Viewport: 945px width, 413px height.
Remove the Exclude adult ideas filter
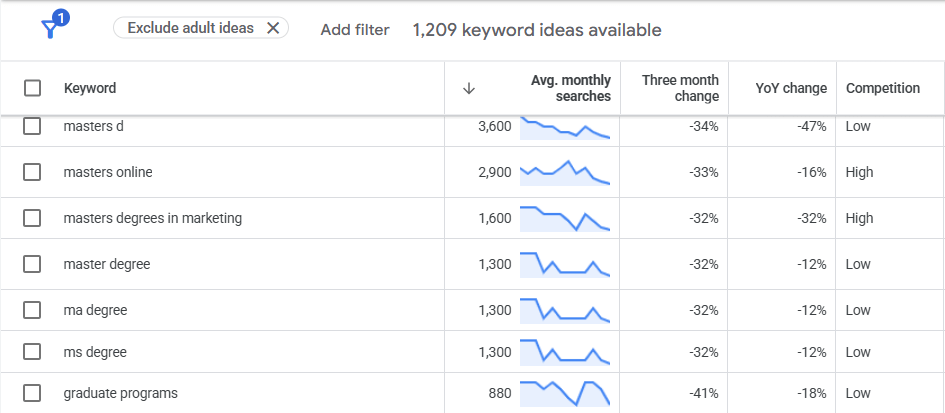273,28
